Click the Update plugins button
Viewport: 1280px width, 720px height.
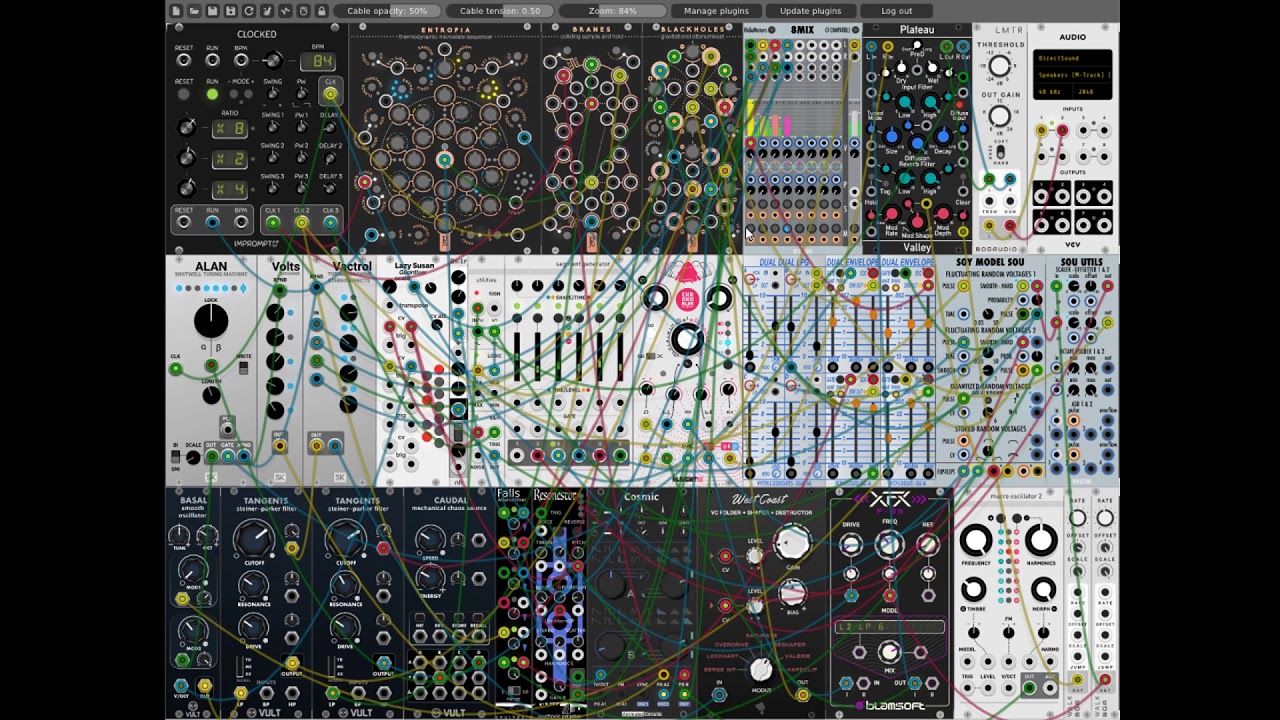click(810, 11)
